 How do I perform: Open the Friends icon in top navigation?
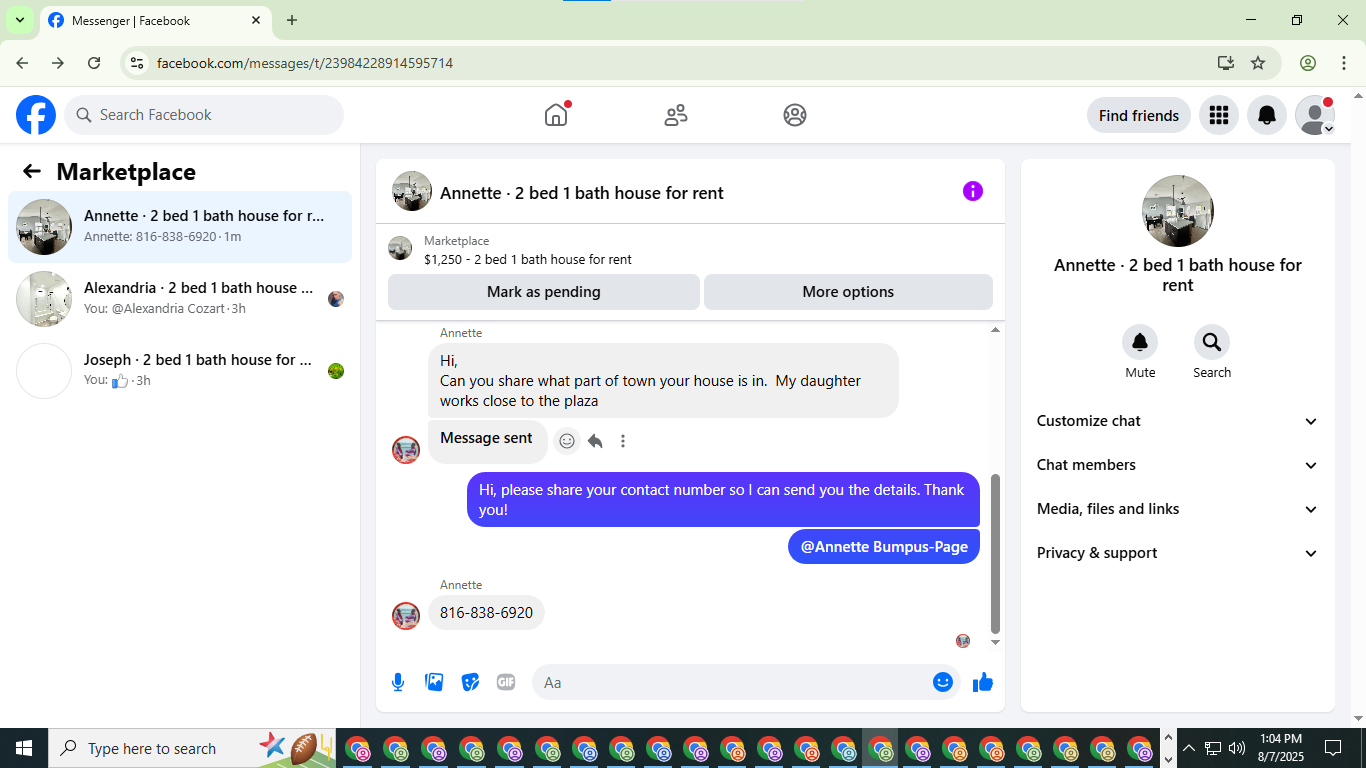click(x=676, y=115)
